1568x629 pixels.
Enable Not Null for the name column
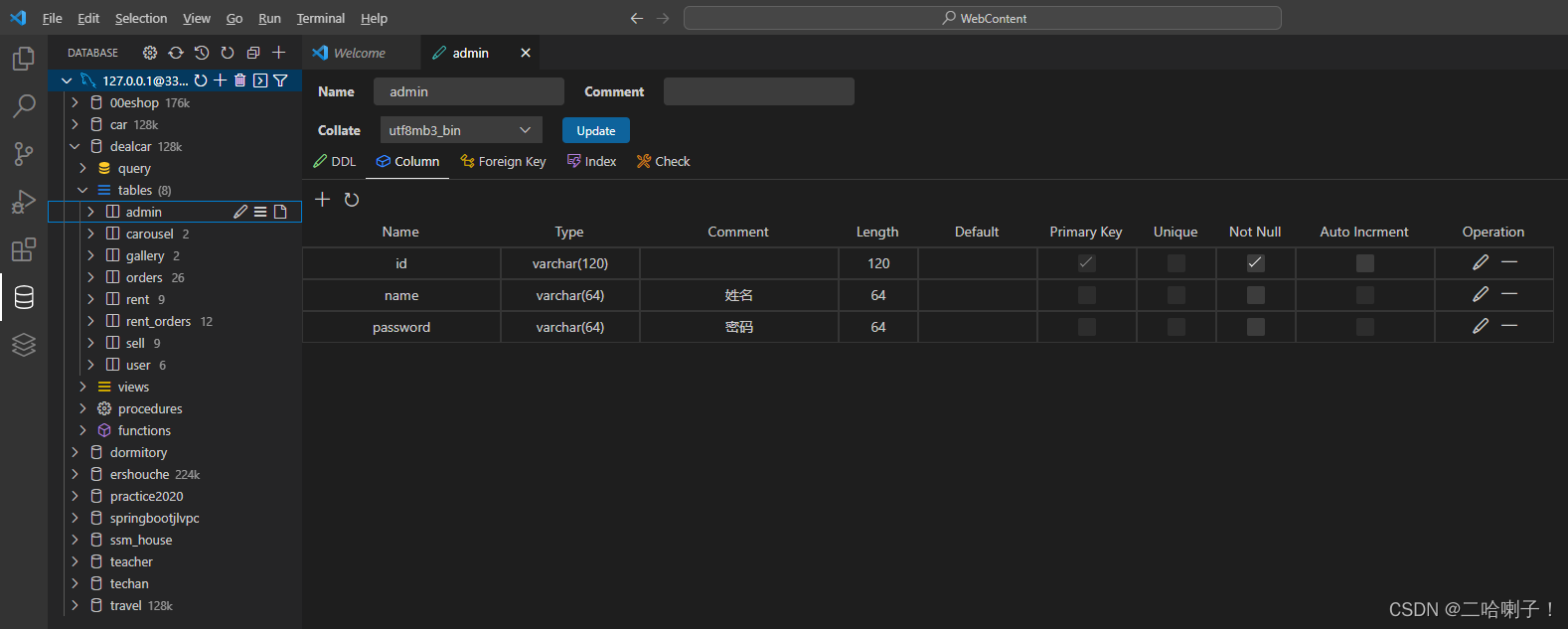click(x=1256, y=295)
